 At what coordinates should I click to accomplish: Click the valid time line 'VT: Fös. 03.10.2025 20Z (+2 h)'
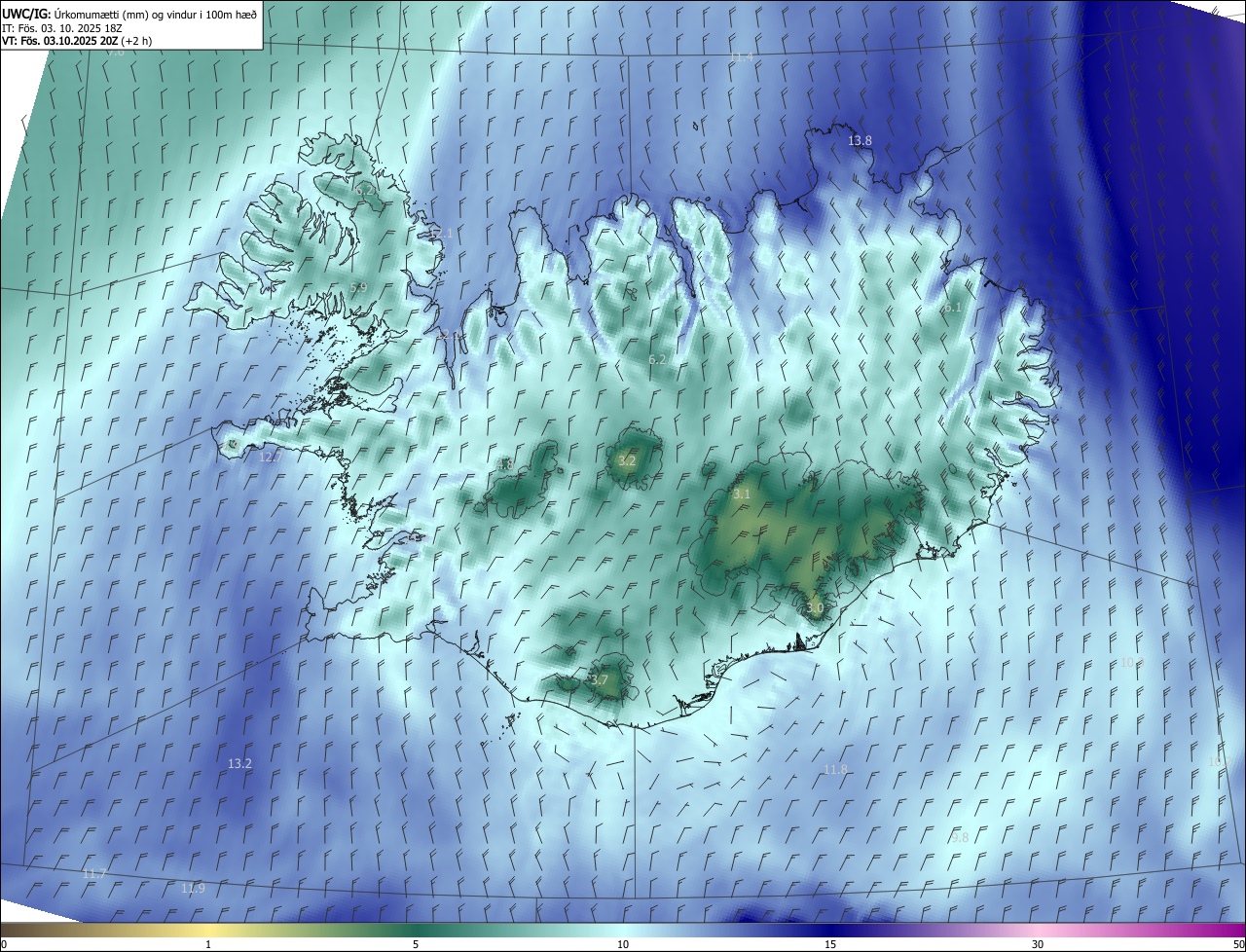tap(77, 41)
